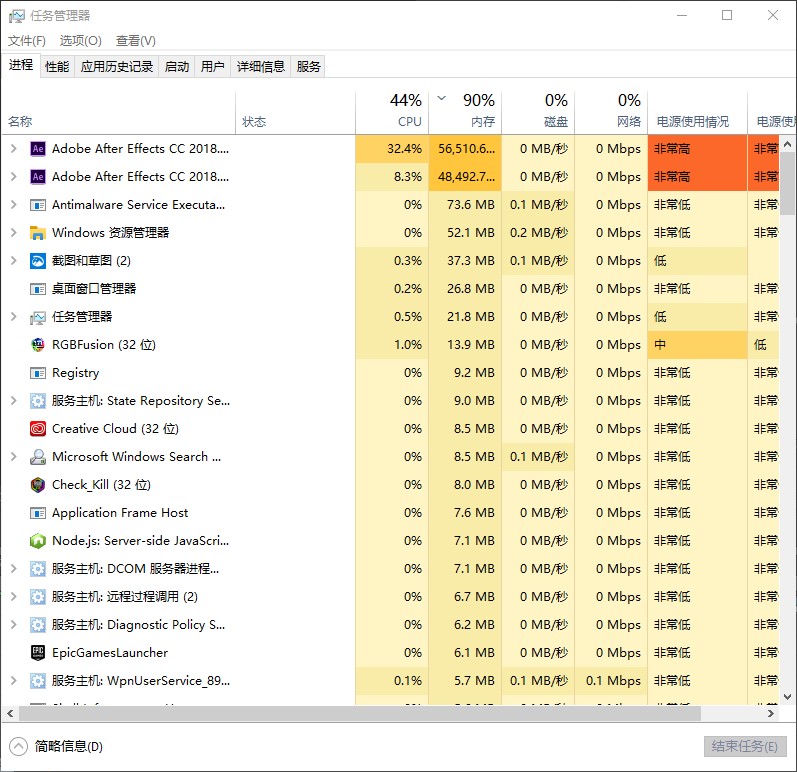Click the 任务管理器 process row icon
Viewport: 797px width, 772px height.
[38, 317]
